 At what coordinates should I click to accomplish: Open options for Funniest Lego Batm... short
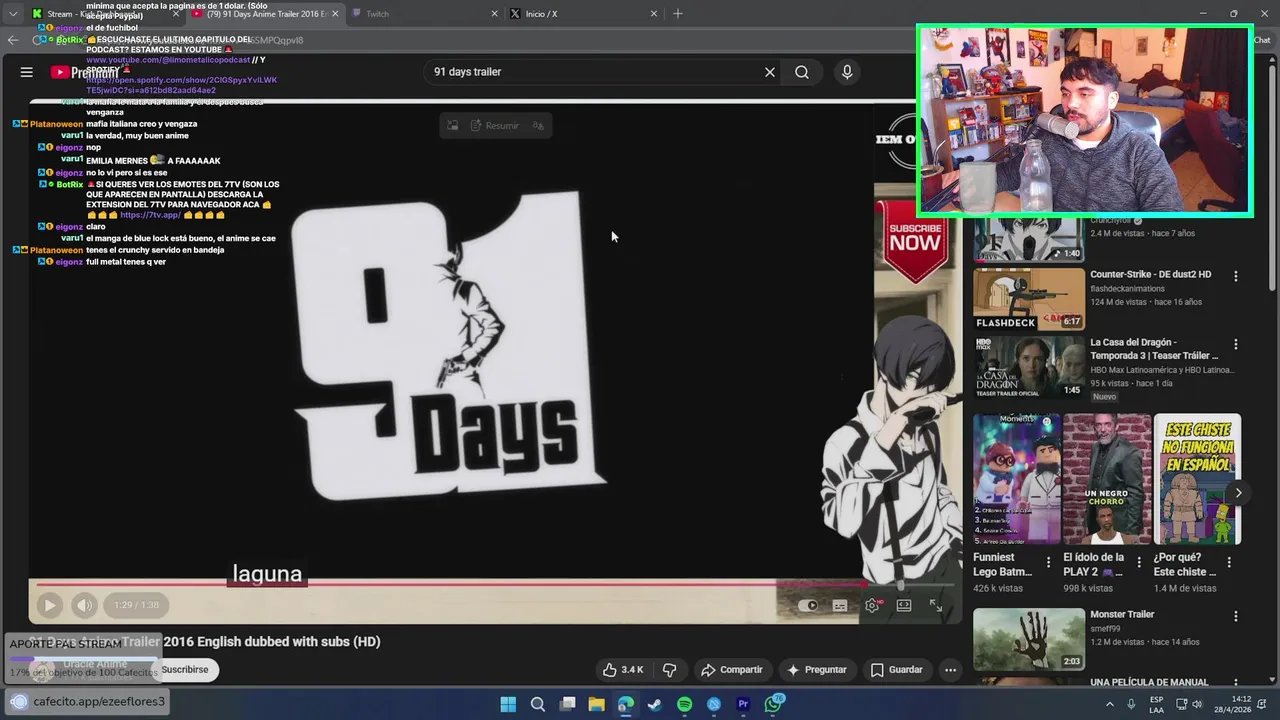(x=1049, y=563)
